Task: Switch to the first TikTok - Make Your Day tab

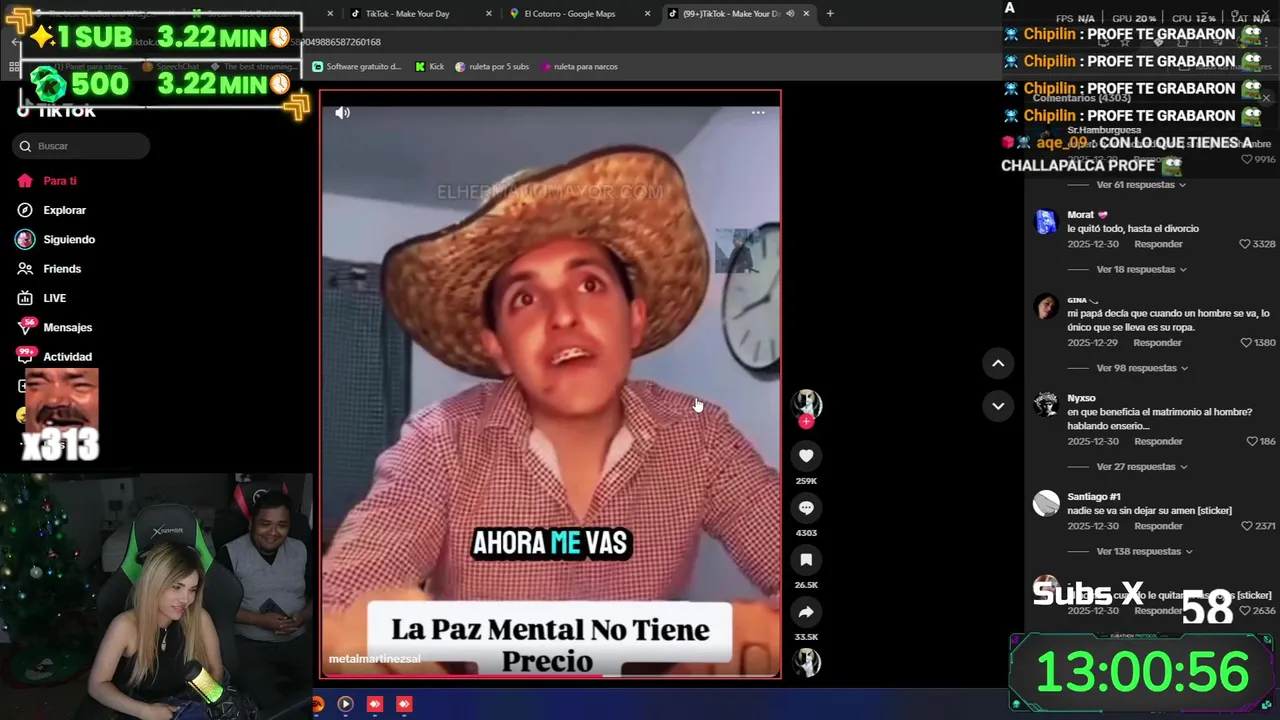Action: point(405,14)
